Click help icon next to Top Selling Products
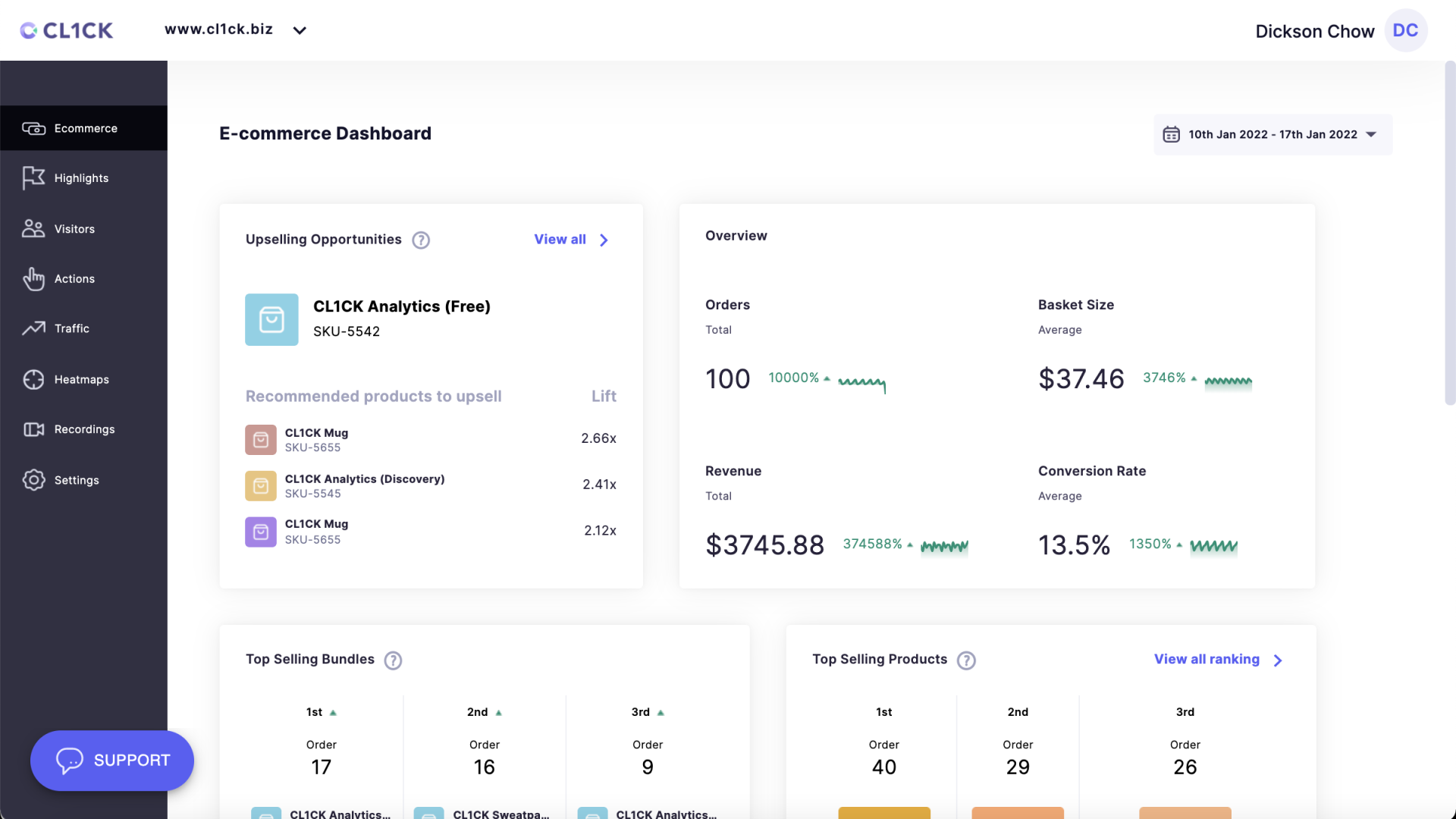This screenshot has height=819, width=1456. point(966,661)
